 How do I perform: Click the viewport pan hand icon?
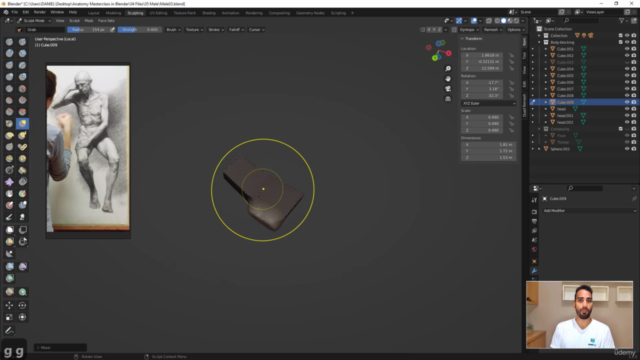pos(448,79)
